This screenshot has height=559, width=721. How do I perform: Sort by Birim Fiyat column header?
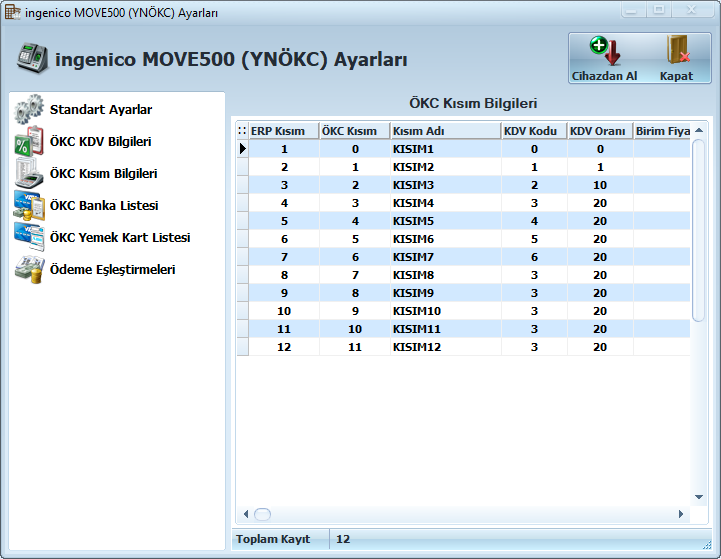point(662,131)
